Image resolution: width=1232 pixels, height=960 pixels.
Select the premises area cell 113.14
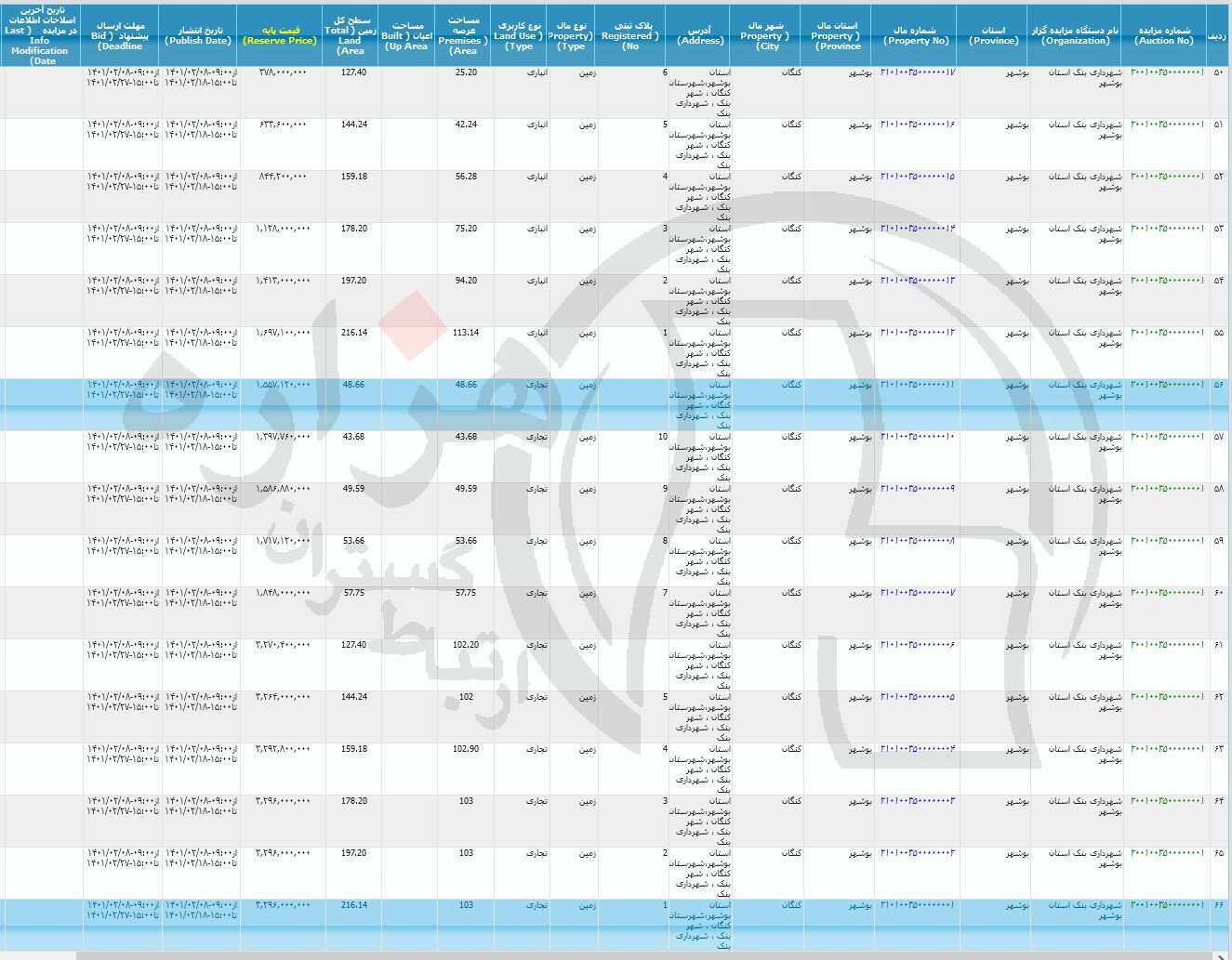pos(466,333)
